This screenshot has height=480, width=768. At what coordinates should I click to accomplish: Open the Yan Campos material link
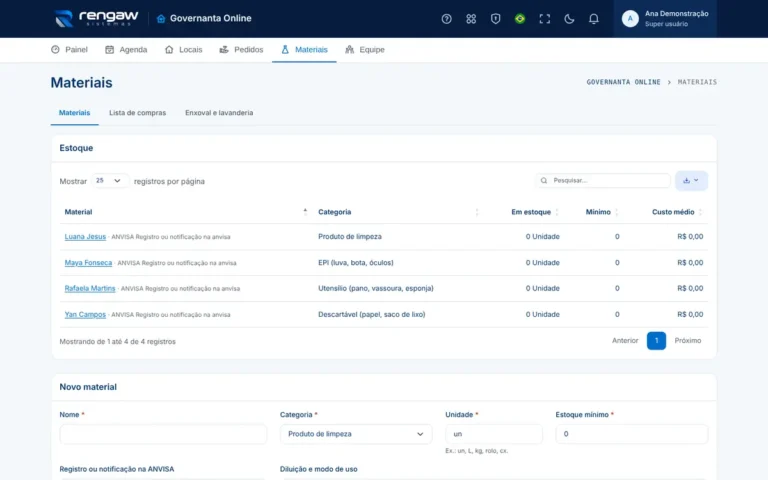pos(85,314)
